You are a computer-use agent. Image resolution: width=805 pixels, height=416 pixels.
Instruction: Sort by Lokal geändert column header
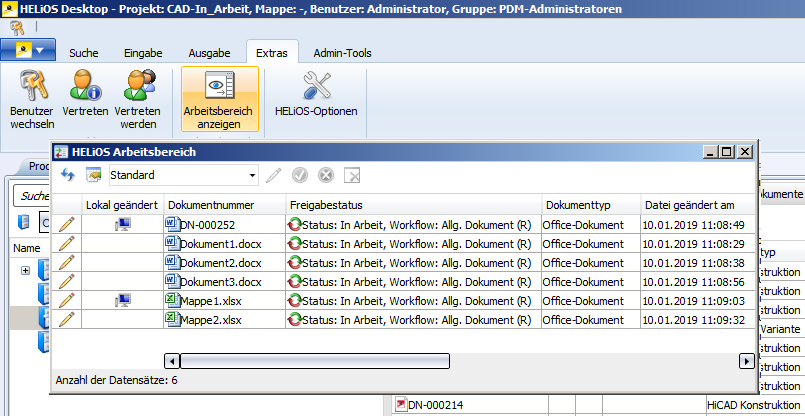tap(122, 205)
